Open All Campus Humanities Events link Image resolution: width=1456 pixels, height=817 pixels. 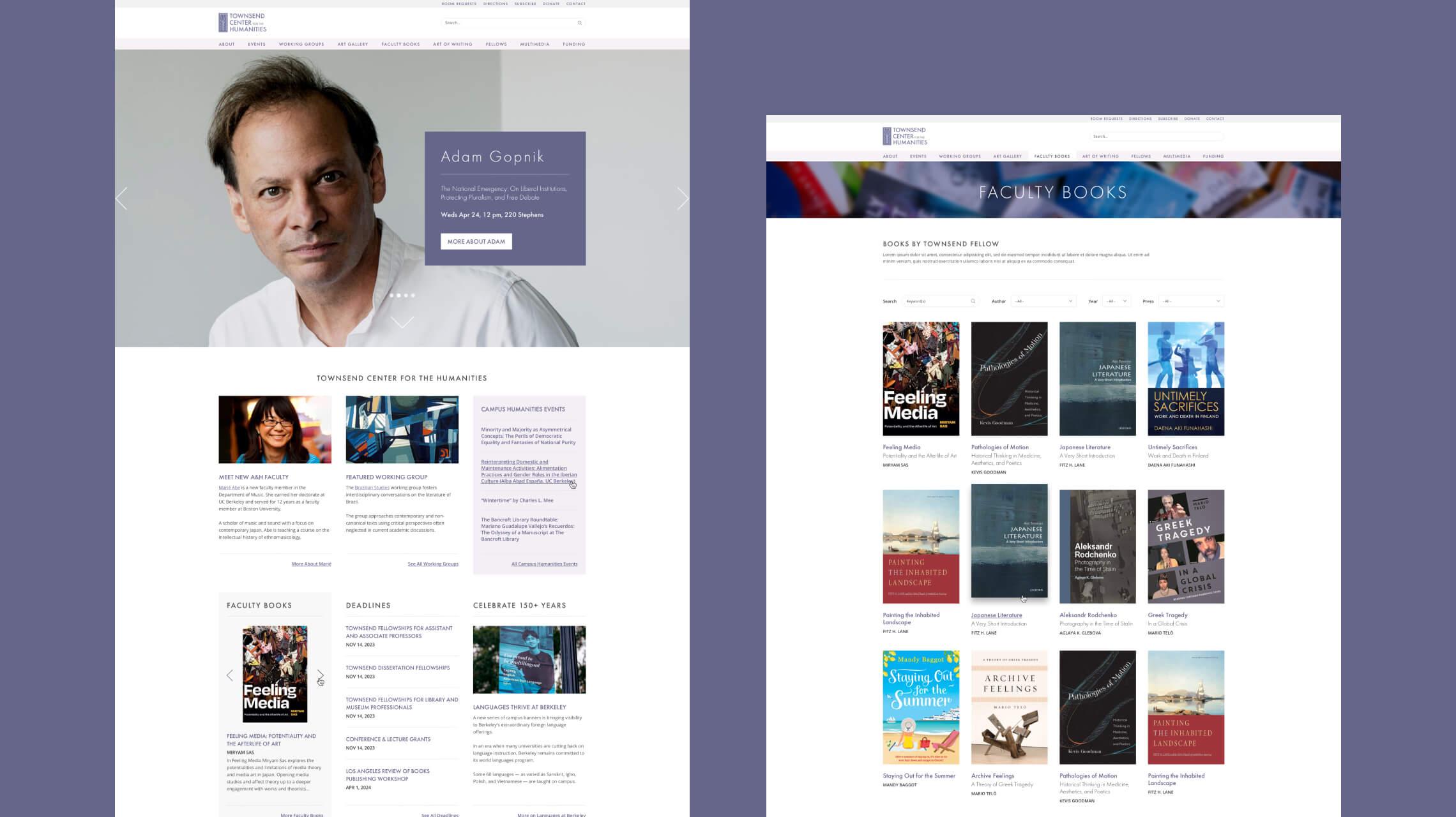[544, 564]
